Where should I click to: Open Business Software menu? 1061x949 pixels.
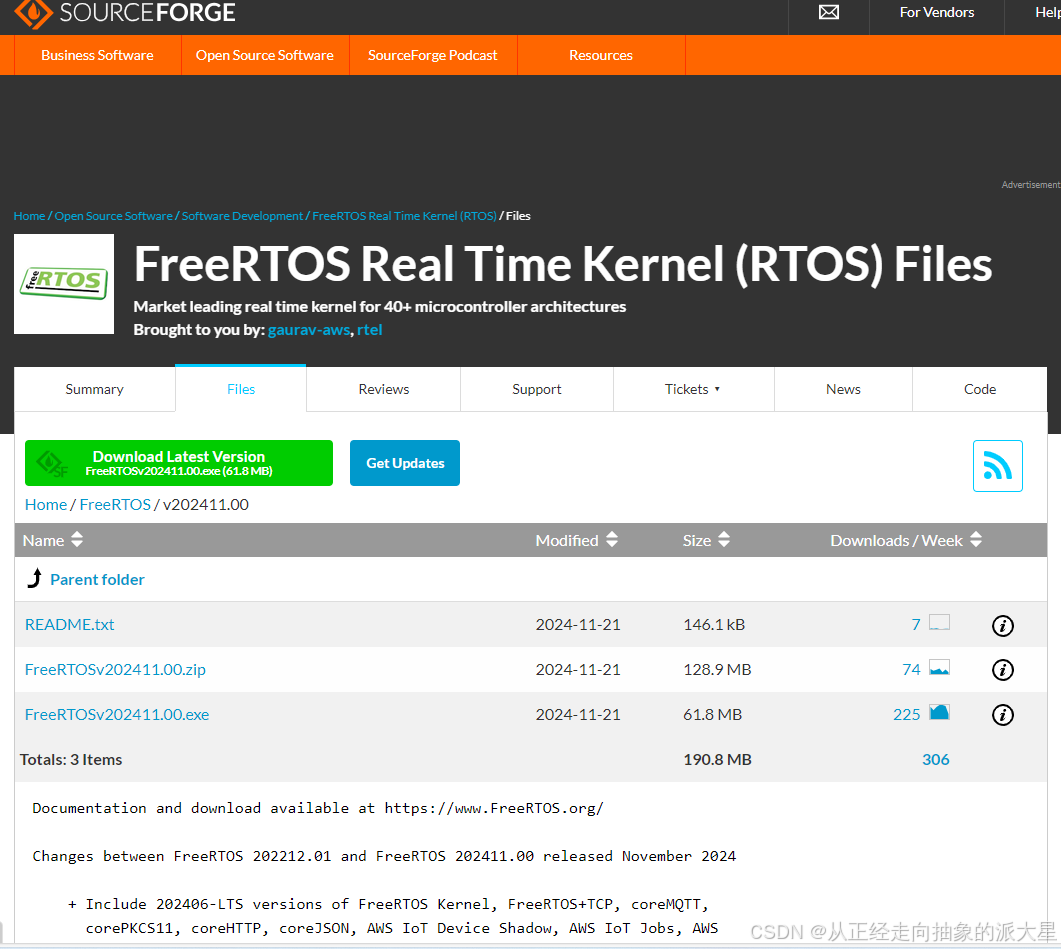click(97, 55)
